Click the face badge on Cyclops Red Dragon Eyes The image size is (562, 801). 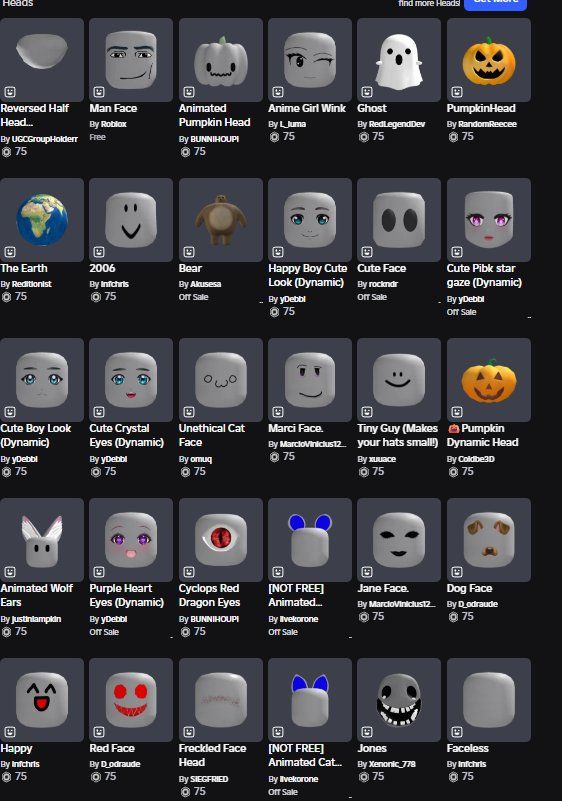[x=189, y=572]
